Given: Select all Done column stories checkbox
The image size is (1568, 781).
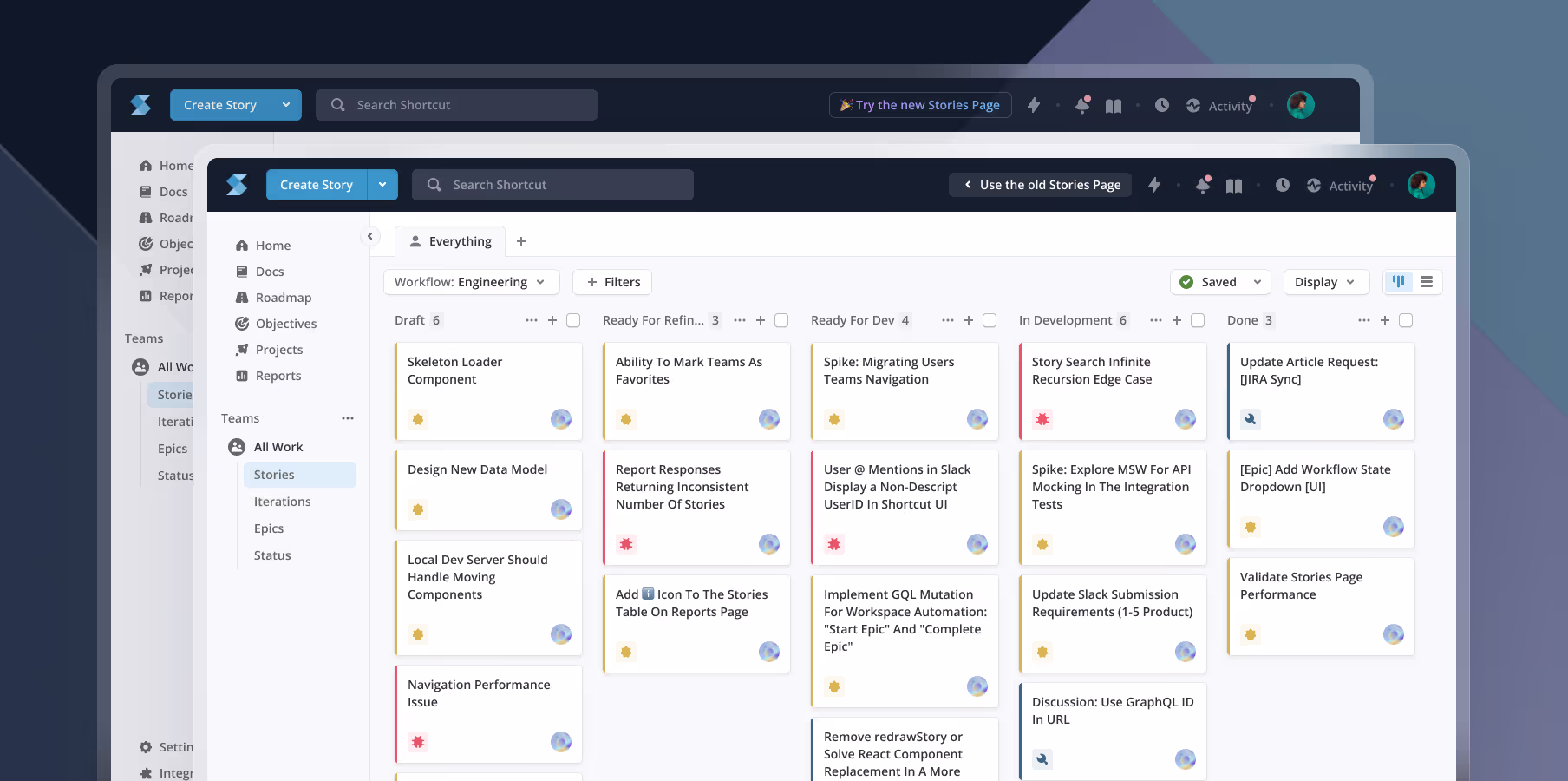Looking at the screenshot, I should pyautogui.click(x=1406, y=320).
